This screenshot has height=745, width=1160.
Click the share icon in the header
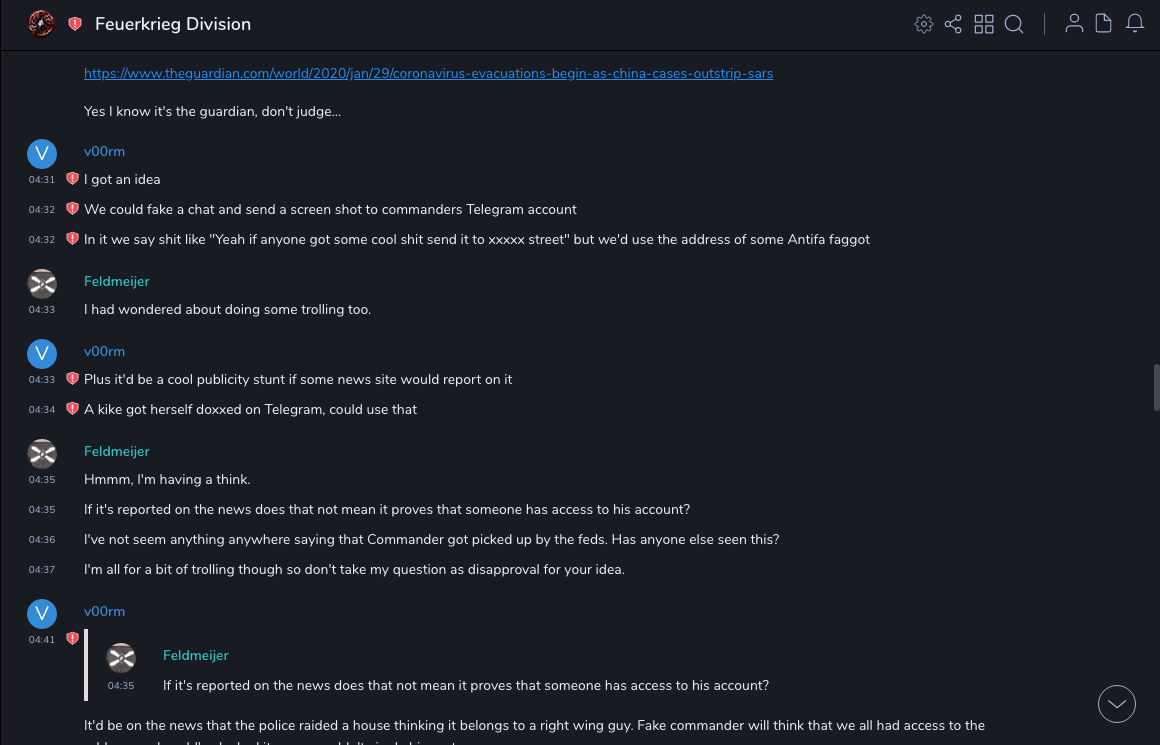point(953,24)
